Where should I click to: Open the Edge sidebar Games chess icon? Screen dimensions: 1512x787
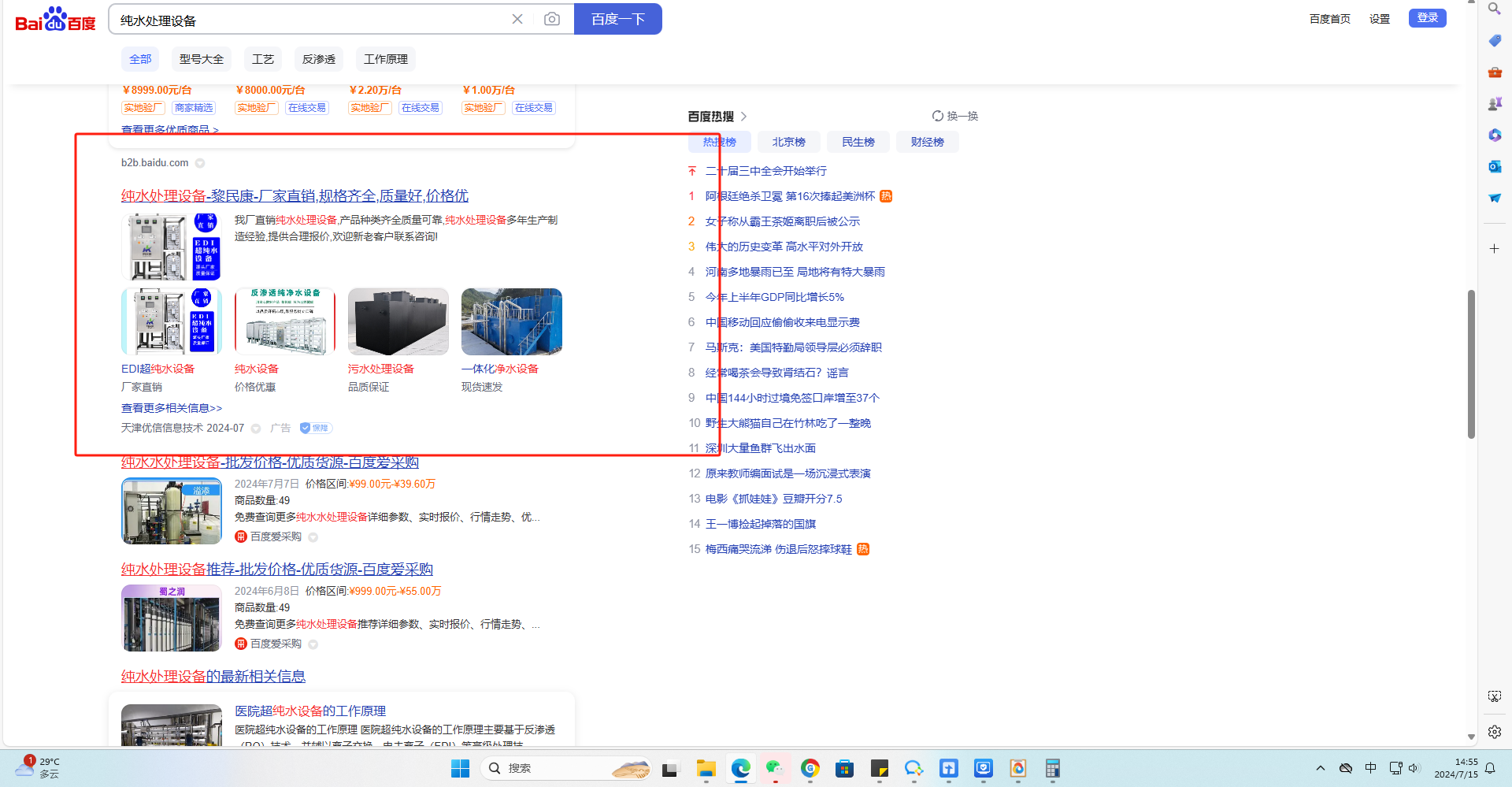tap(1495, 103)
